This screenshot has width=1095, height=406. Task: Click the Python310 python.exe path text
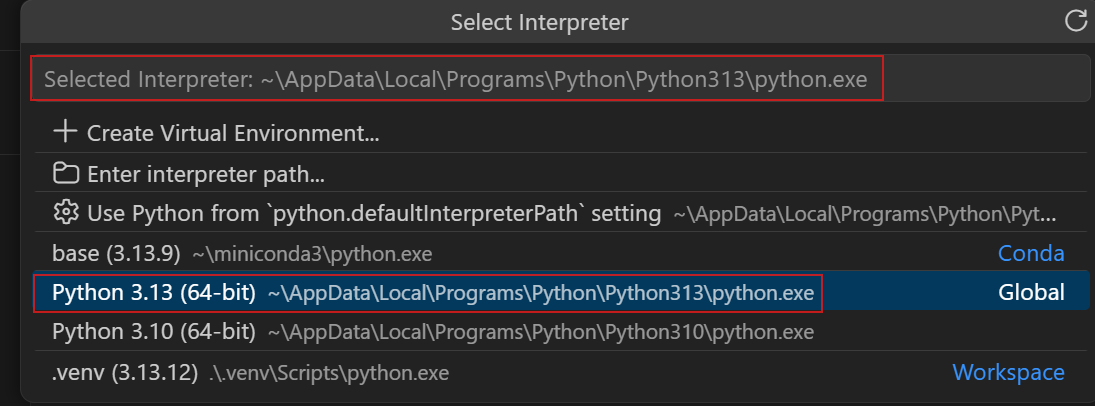(x=540, y=331)
